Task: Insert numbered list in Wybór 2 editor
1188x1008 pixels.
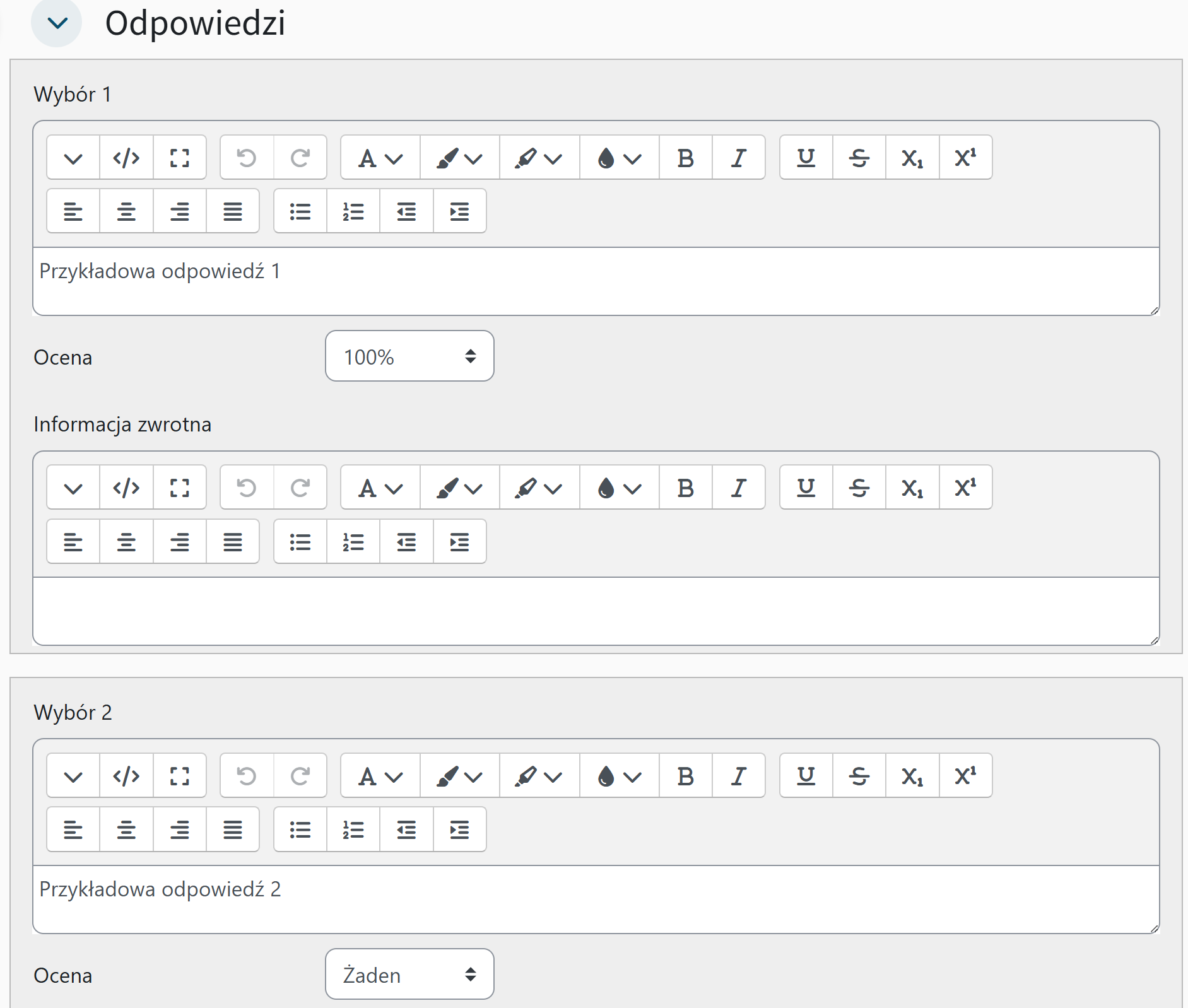Action: click(x=353, y=829)
